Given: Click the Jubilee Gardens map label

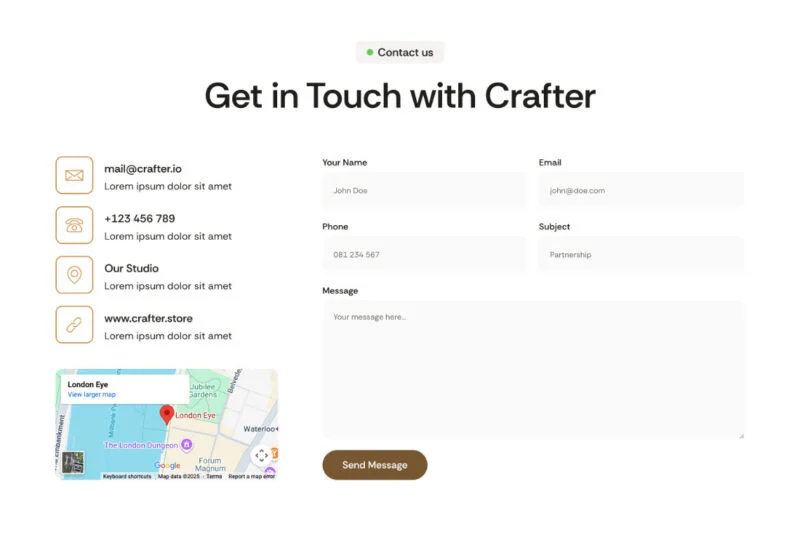Looking at the screenshot, I should pos(203,391).
